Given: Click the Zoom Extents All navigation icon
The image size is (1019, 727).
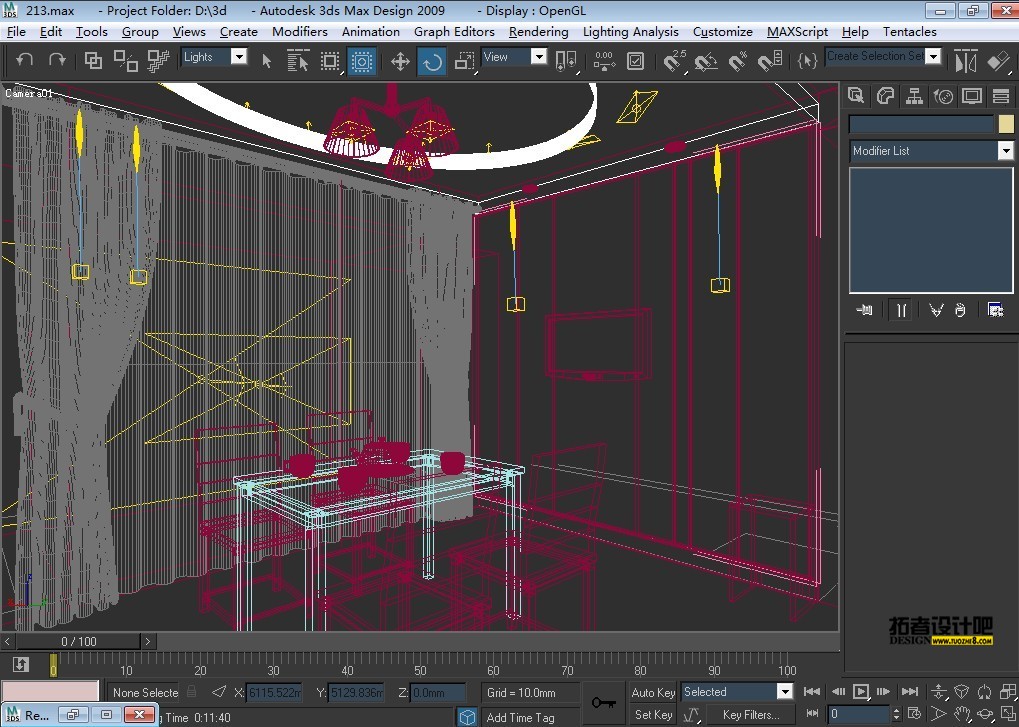Looking at the screenshot, I should pyautogui.click(x=1008, y=692).
